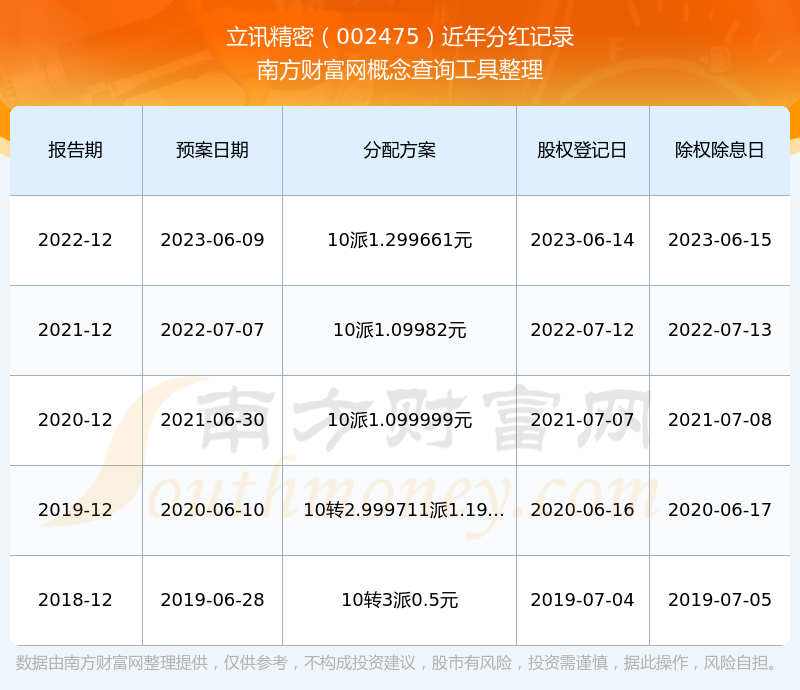Screen dimensions: 800x690
Task: Click the truncated plan 10转2.999711派1.19...
Action: (403, 509)
